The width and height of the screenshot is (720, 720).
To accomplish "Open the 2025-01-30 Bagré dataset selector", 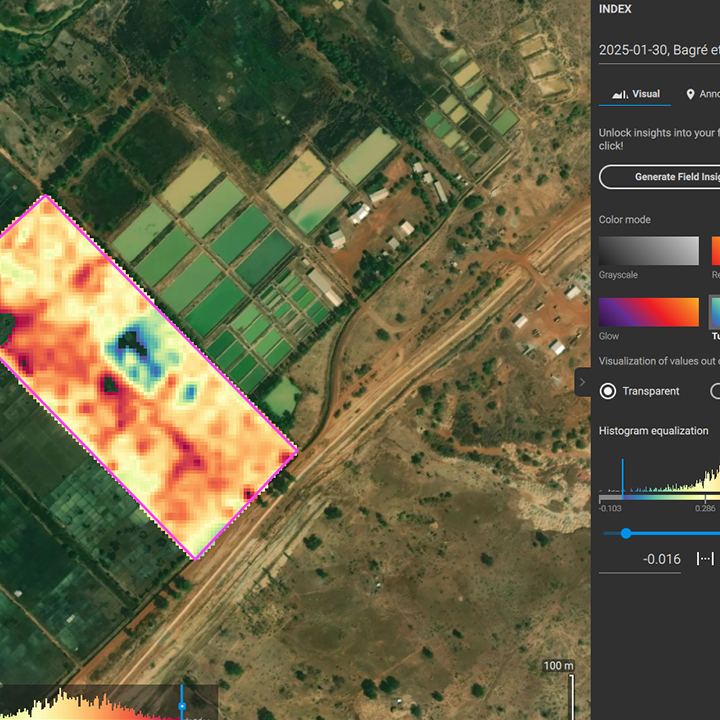I will point(658,49).
